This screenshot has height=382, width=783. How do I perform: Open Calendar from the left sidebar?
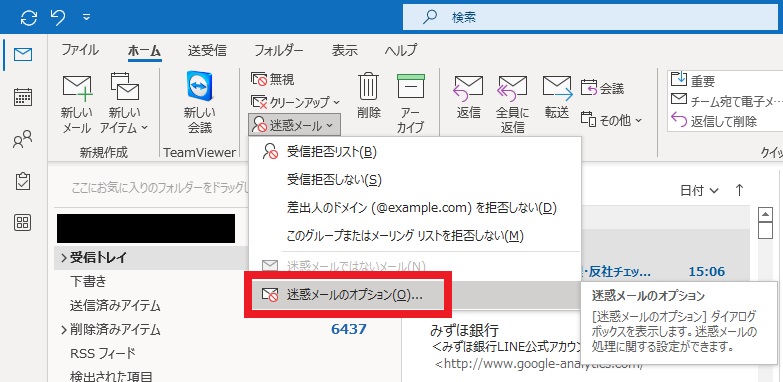23,96
